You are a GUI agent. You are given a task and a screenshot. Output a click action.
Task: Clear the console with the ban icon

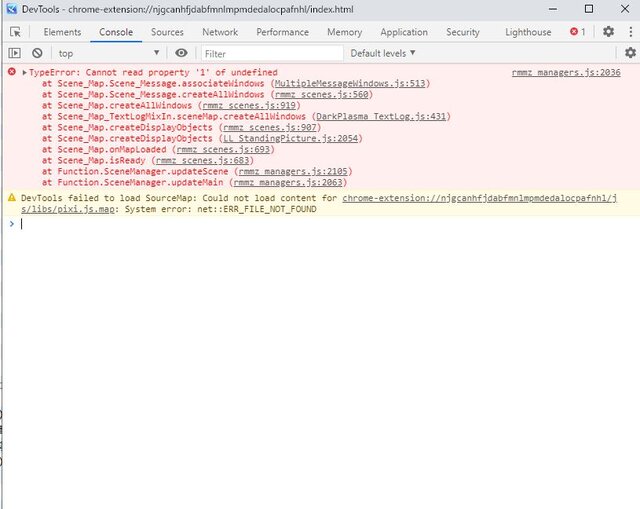pos(37,53)
